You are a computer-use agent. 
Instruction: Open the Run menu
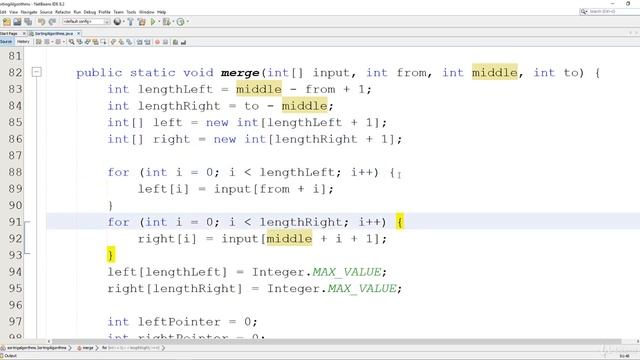click(77, 12)
